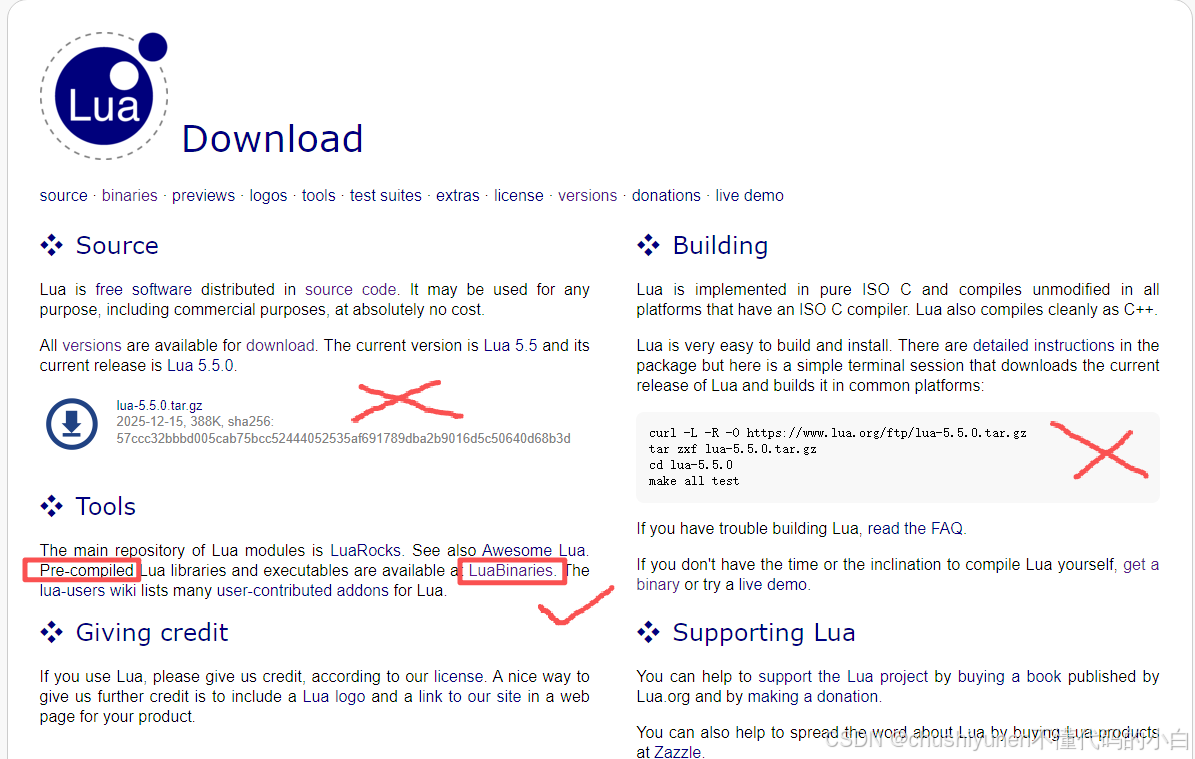Click the cd lua-5.5.0 command line
Image resolution: width=1195 pixels, height=759 pixels.
[690, 465]
